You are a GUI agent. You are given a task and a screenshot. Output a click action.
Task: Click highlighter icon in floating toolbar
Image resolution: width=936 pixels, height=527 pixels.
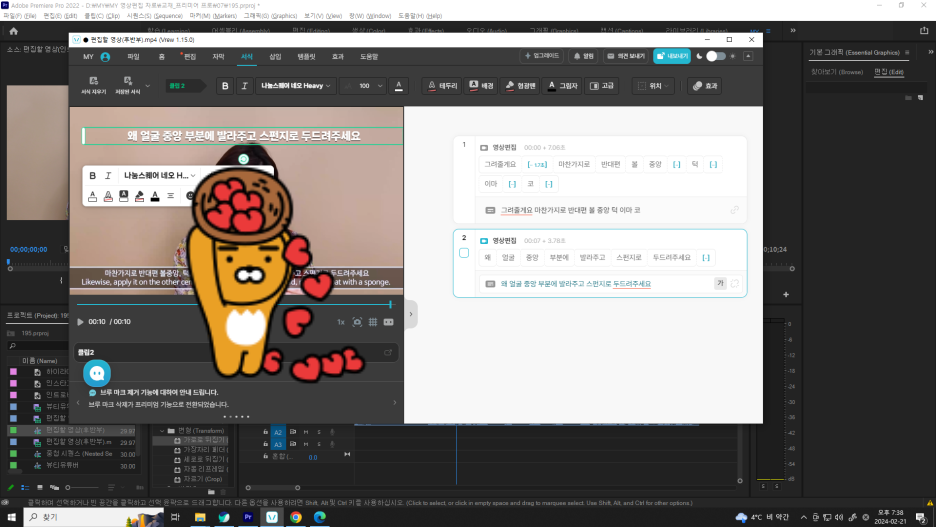[140, 196]
